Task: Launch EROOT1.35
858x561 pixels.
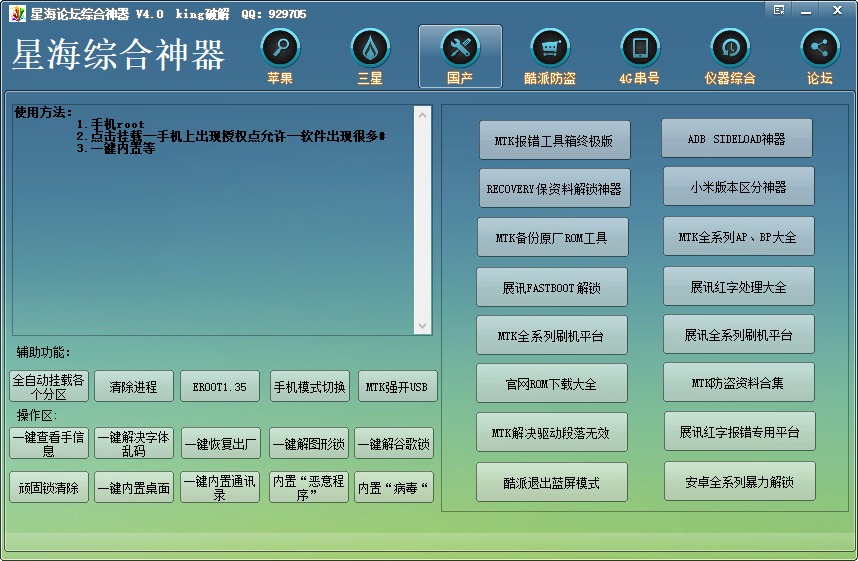Action: point(220,386)
